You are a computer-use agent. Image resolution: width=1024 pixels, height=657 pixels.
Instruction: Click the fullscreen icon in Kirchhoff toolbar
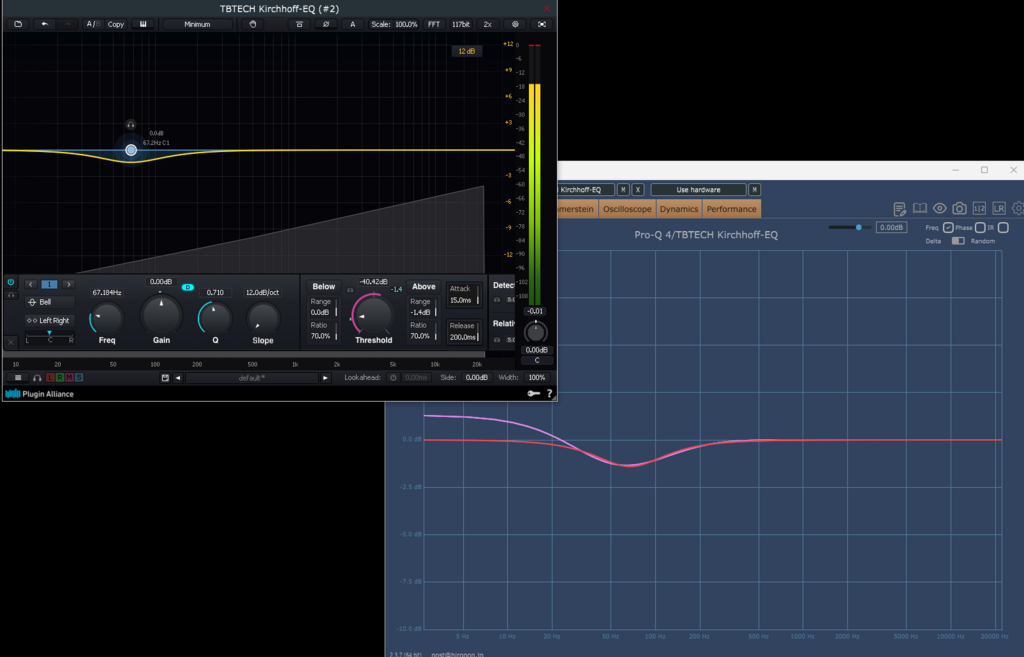click(x=542, y=24)
